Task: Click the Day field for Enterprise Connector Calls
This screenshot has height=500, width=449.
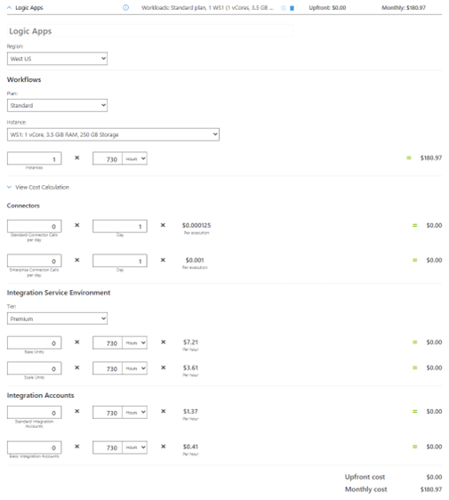Action: click(x=120, y=261)
